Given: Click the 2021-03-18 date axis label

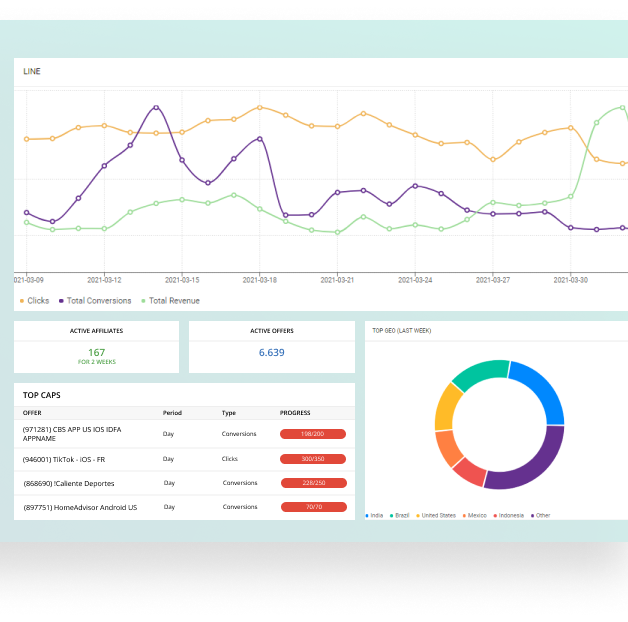Looking at the screenshot, I should tap(259, 280).
